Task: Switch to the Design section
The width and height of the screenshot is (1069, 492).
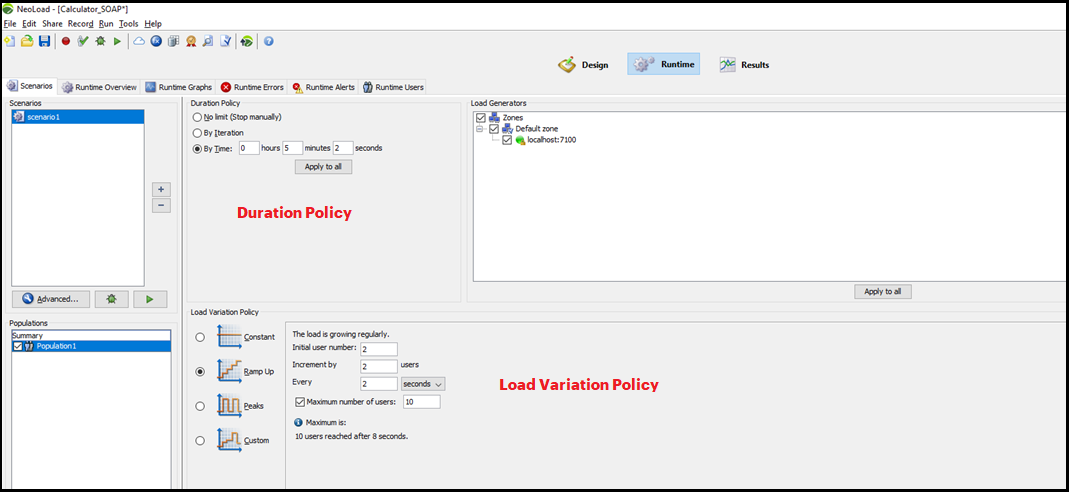Action: pos(584,65)
